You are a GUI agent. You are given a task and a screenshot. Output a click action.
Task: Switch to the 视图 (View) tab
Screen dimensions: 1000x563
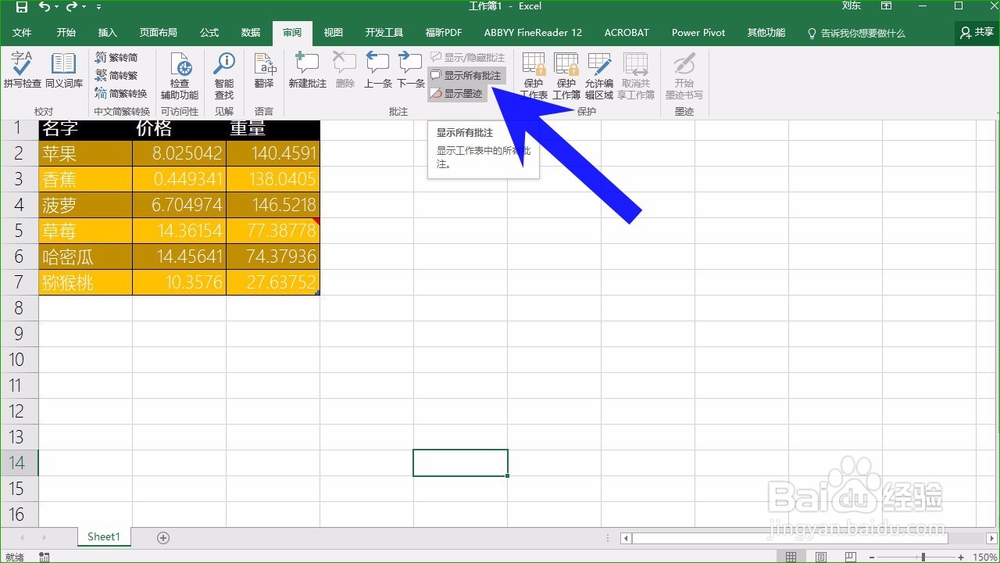point(333,33)
